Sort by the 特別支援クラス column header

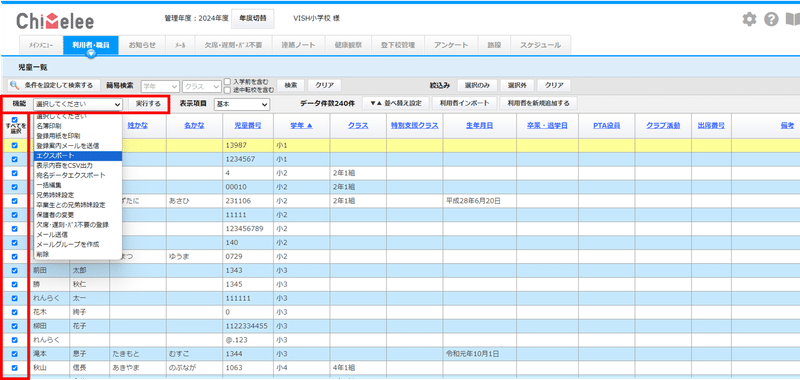point(414,125)
